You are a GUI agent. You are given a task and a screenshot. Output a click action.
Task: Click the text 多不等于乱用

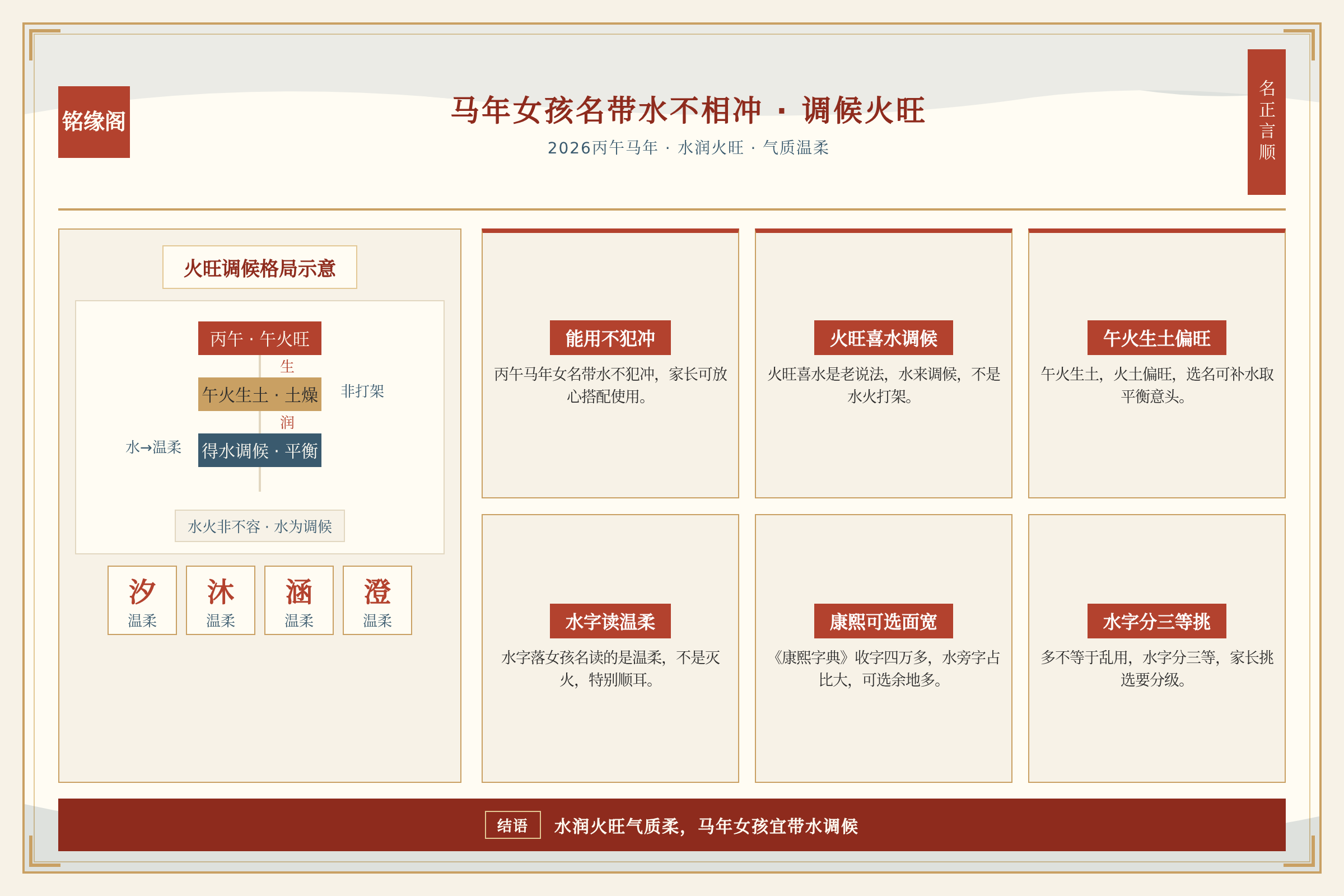coord(1084,657)
